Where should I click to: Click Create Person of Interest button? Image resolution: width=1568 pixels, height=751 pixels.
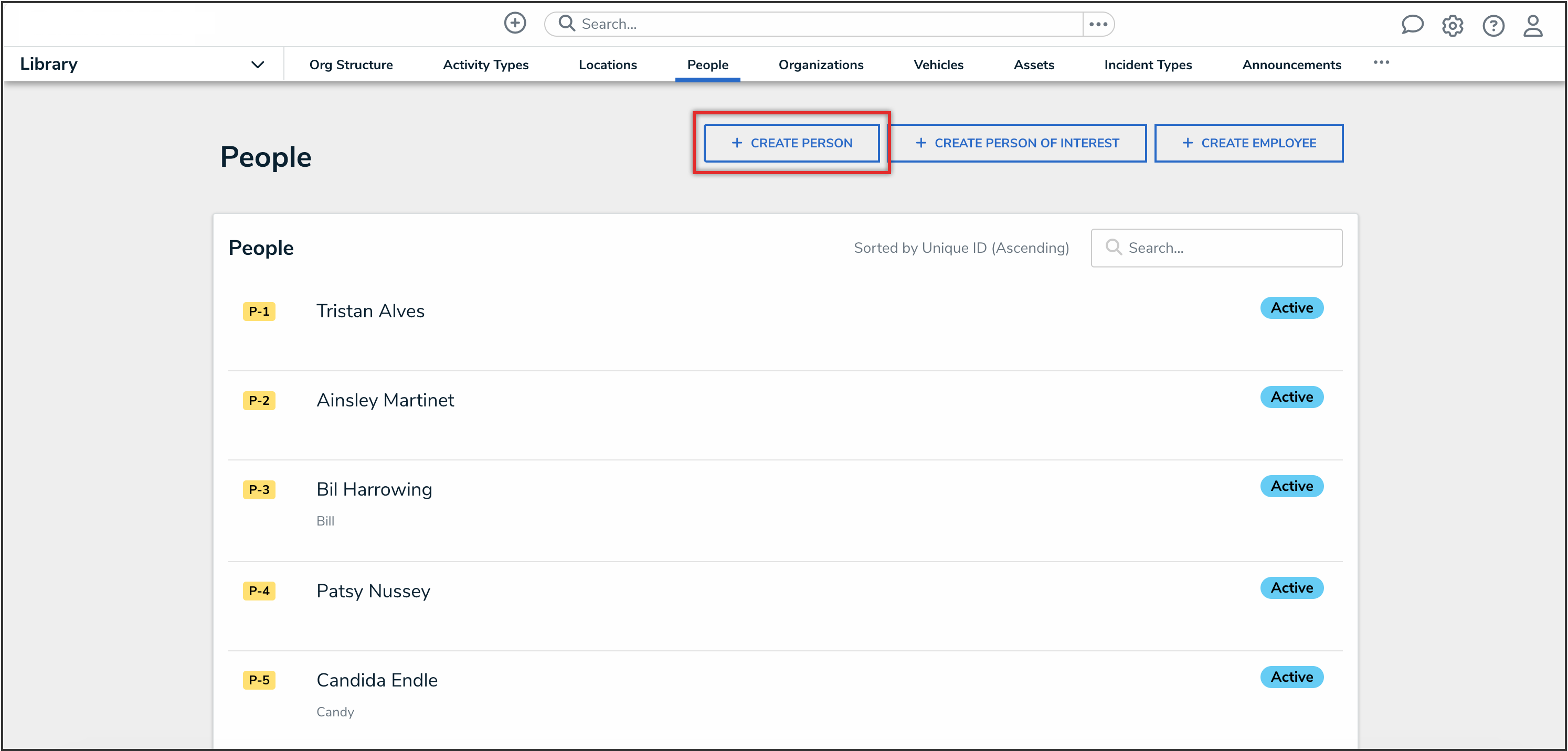(x=1017, y=143)
